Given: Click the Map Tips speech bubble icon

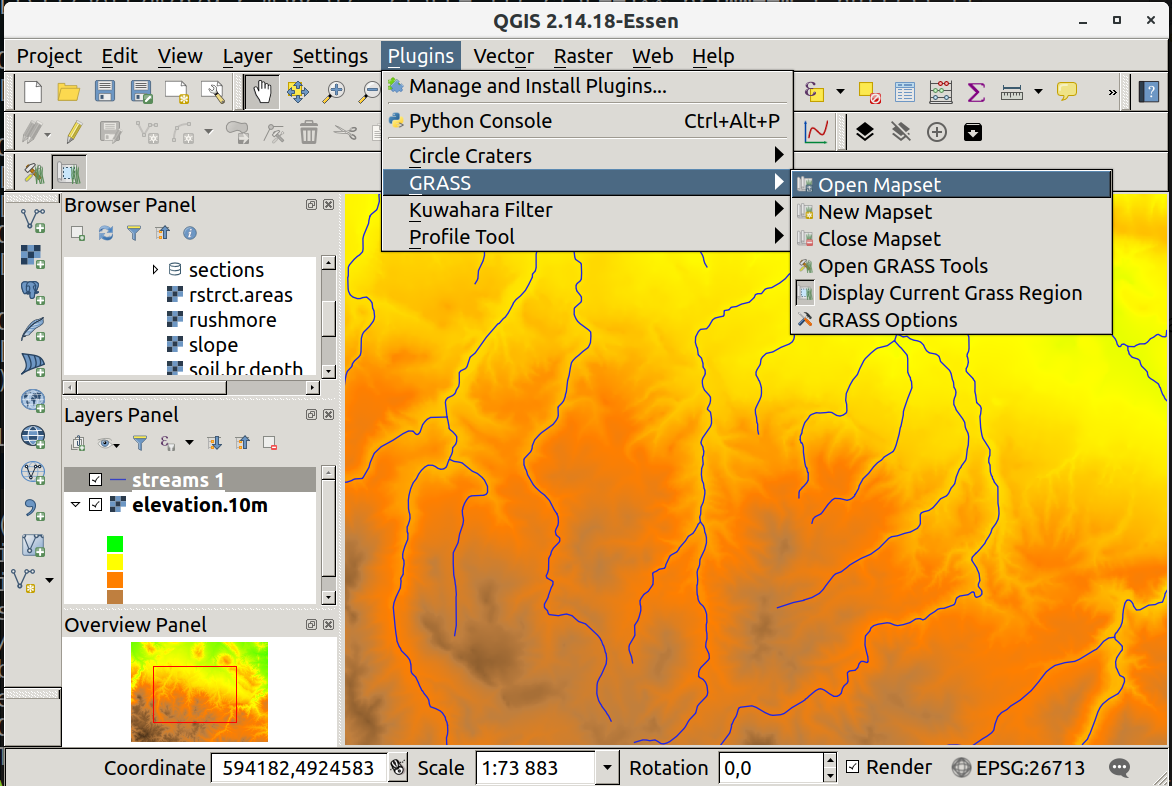Looking at the screenshot, I should pos(1067,92).
